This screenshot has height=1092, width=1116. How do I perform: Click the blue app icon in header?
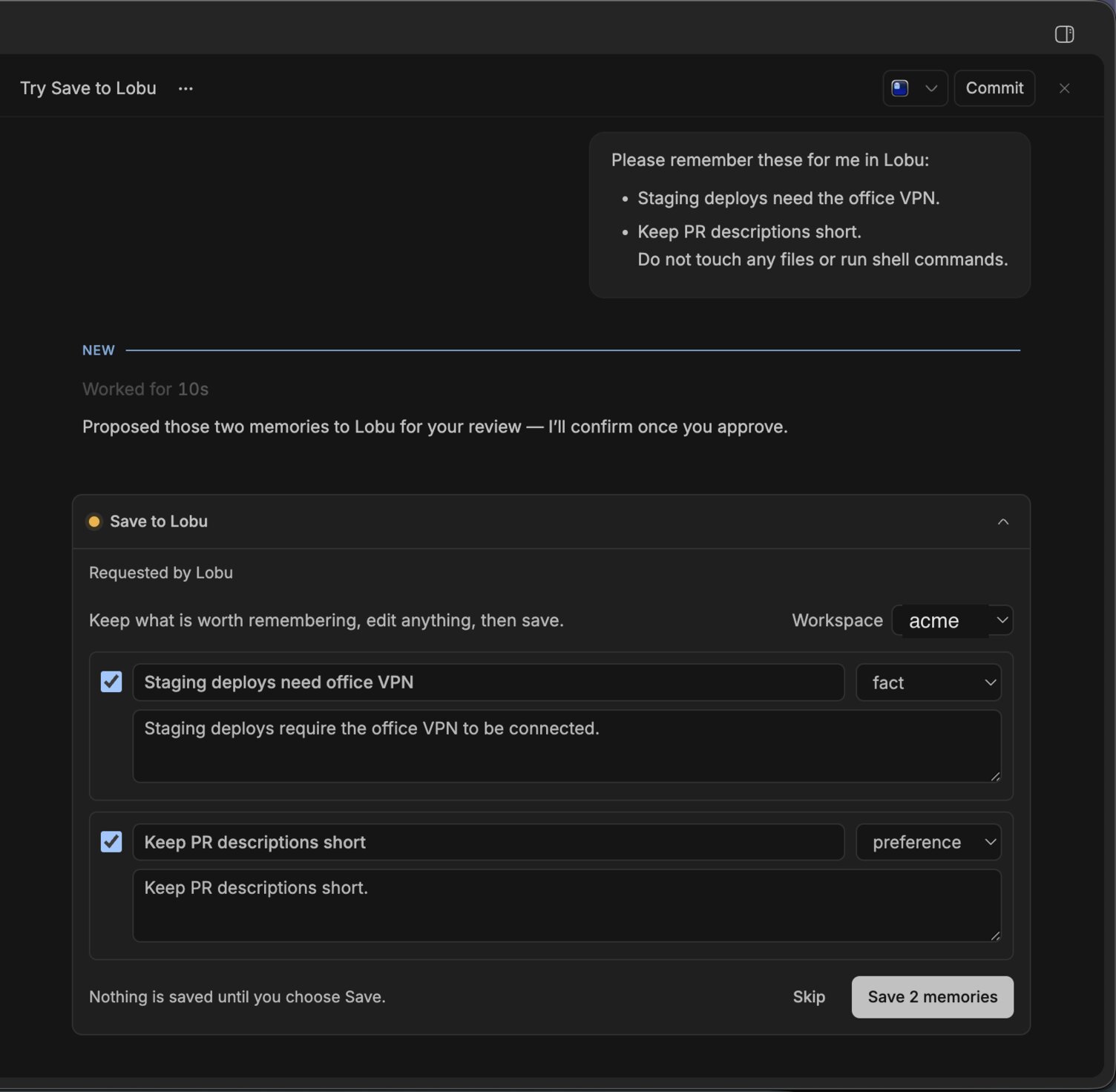click(x=900, y=88)
